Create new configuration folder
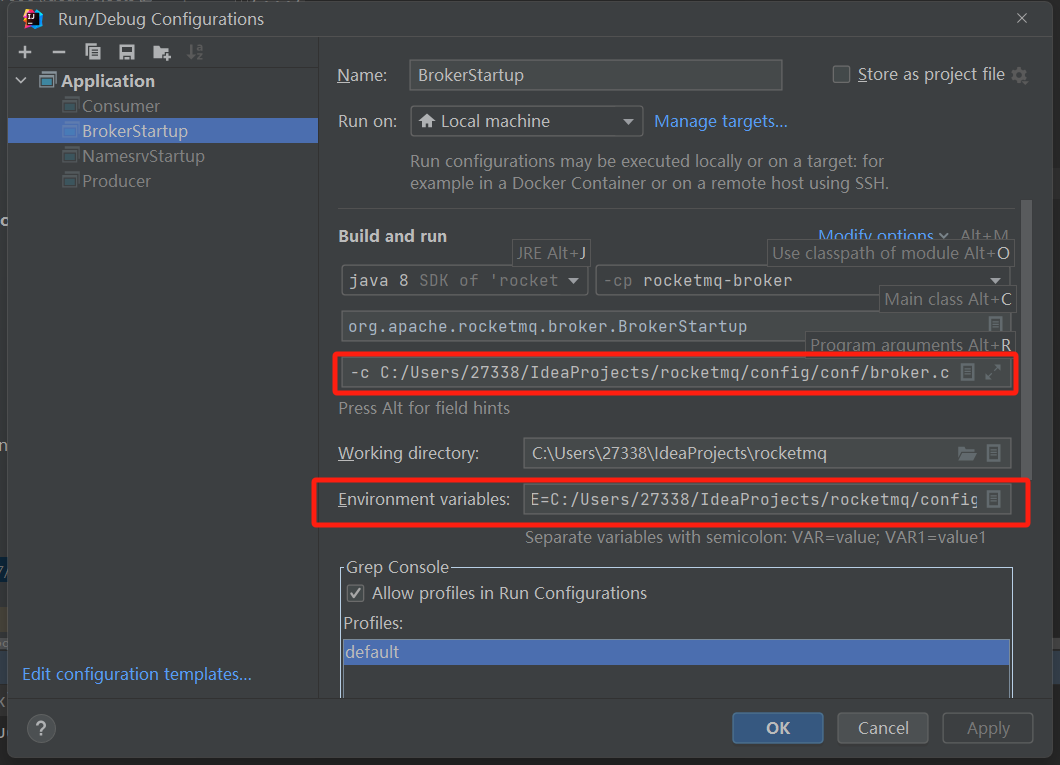Image resolution: width=1060 pixels, height=765 pixels. point(162,52)
